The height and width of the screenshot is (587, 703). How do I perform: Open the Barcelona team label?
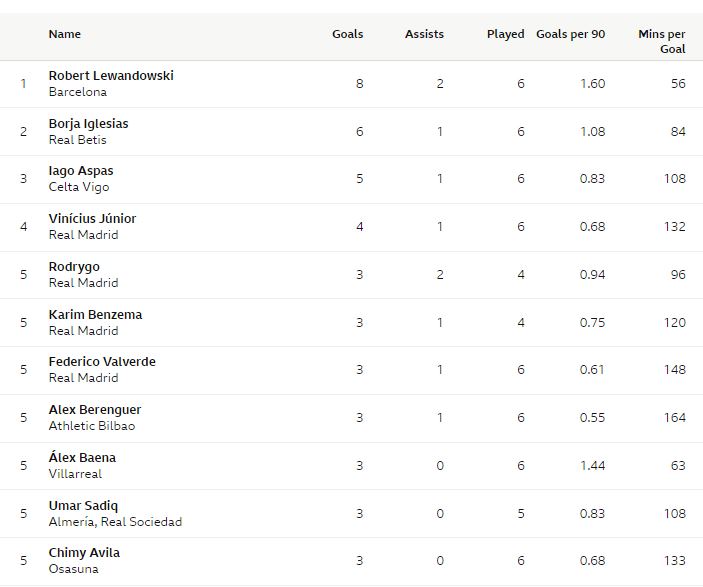78,92
